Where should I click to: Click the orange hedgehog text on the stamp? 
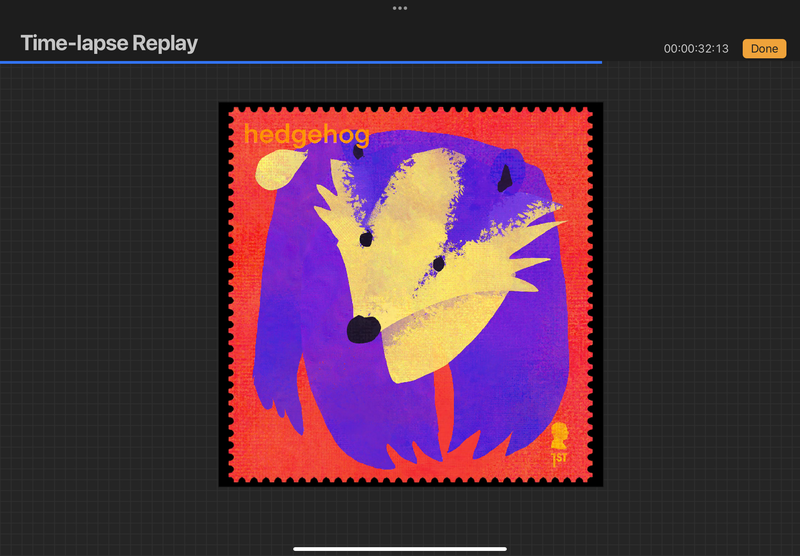306,135
